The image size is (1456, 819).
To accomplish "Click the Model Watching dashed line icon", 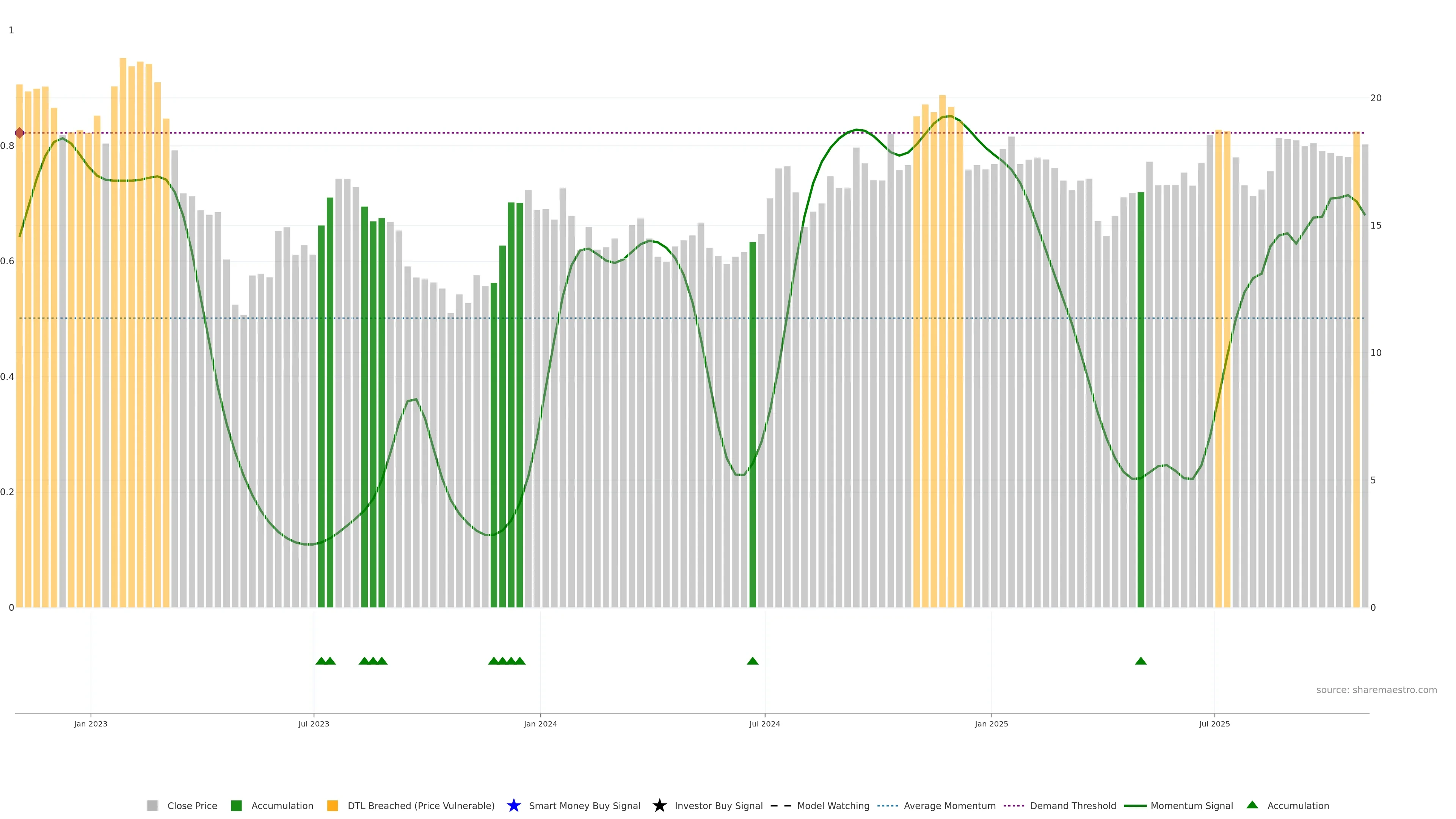I will pyautogui.click(x=781, y=805).
